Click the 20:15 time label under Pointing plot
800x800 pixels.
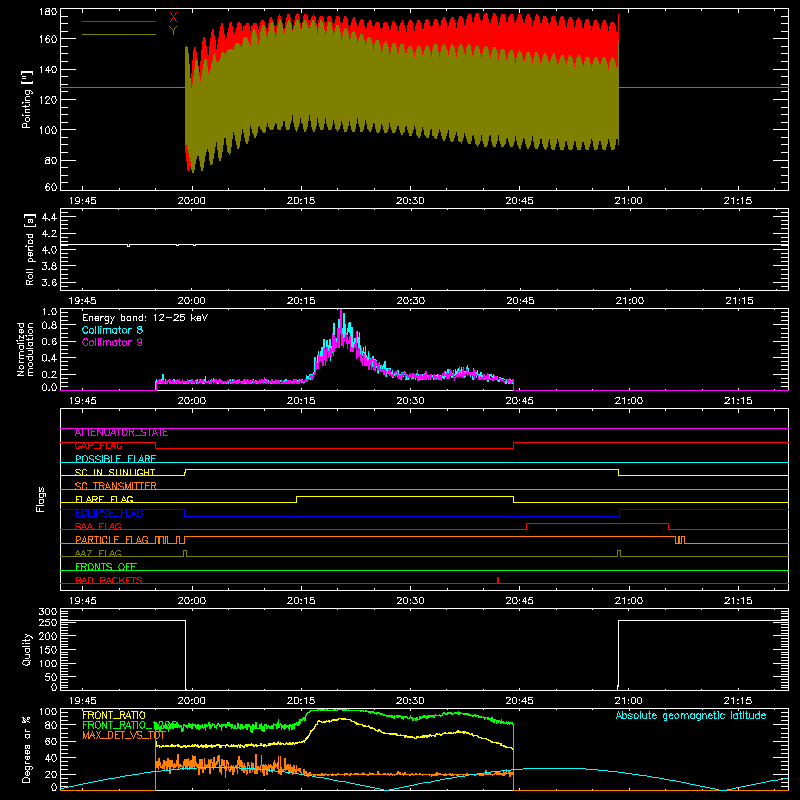[x=301, y=201]
